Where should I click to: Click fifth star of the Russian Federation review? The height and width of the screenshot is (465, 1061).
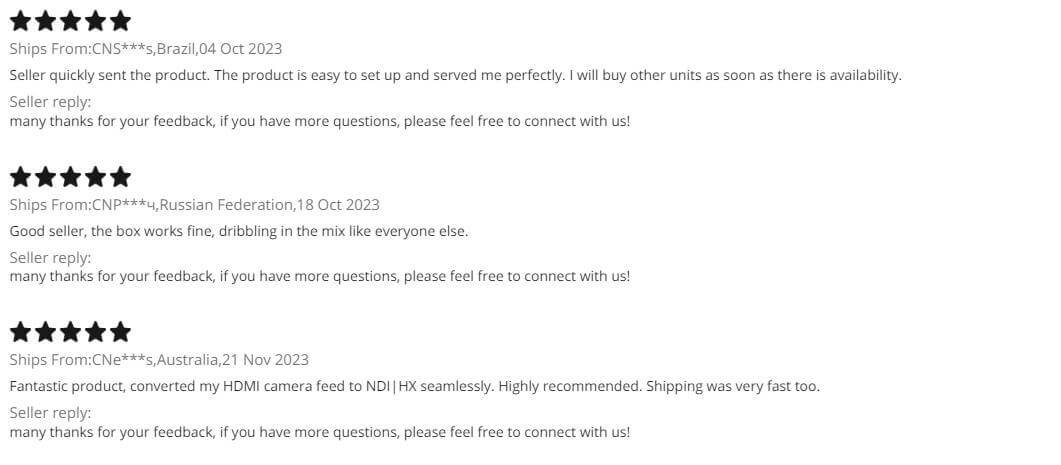120,177
